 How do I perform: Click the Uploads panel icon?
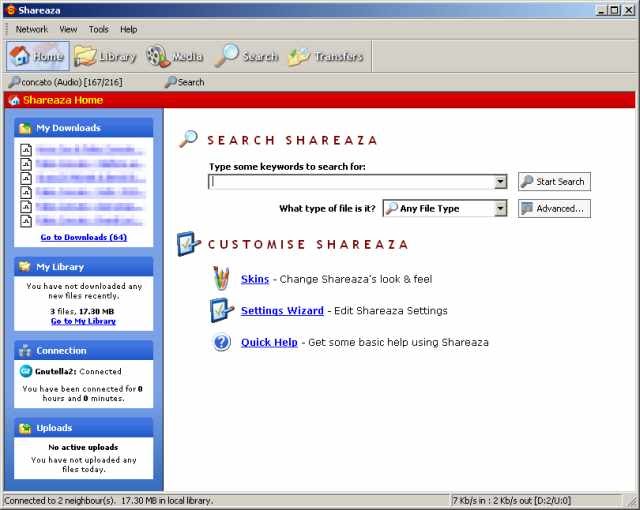[x=25, y=428]
